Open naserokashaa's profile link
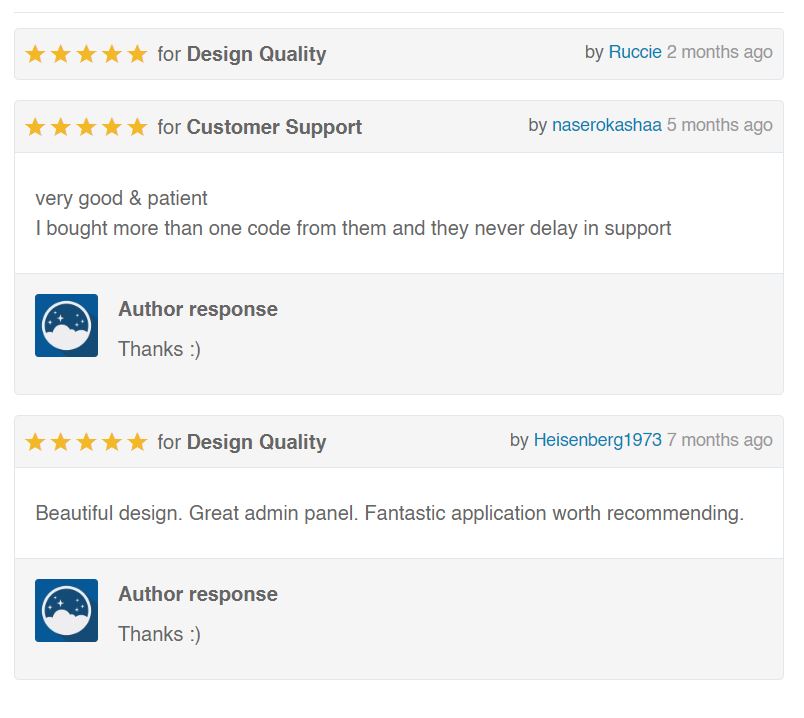 pos(607,125)
